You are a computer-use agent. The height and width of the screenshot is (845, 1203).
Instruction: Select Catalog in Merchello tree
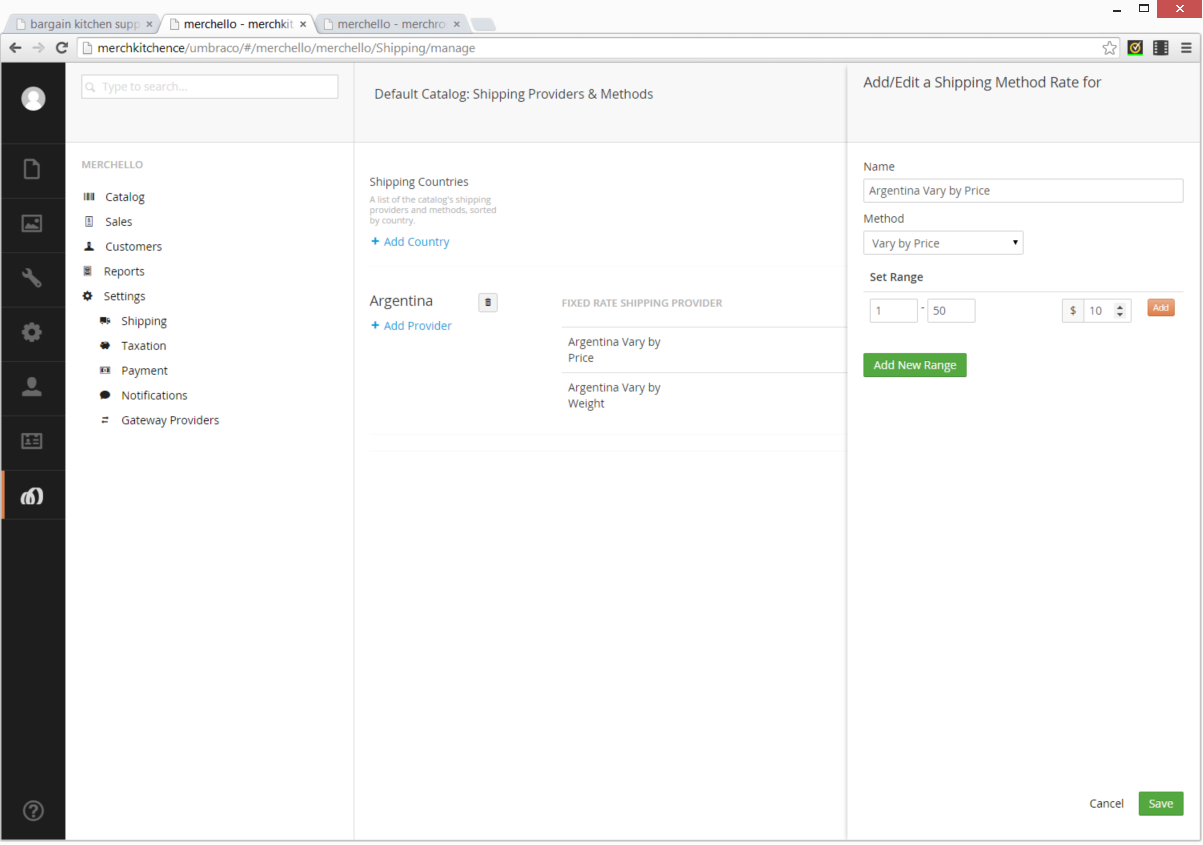pyautogui.click(x=125, y=197)
